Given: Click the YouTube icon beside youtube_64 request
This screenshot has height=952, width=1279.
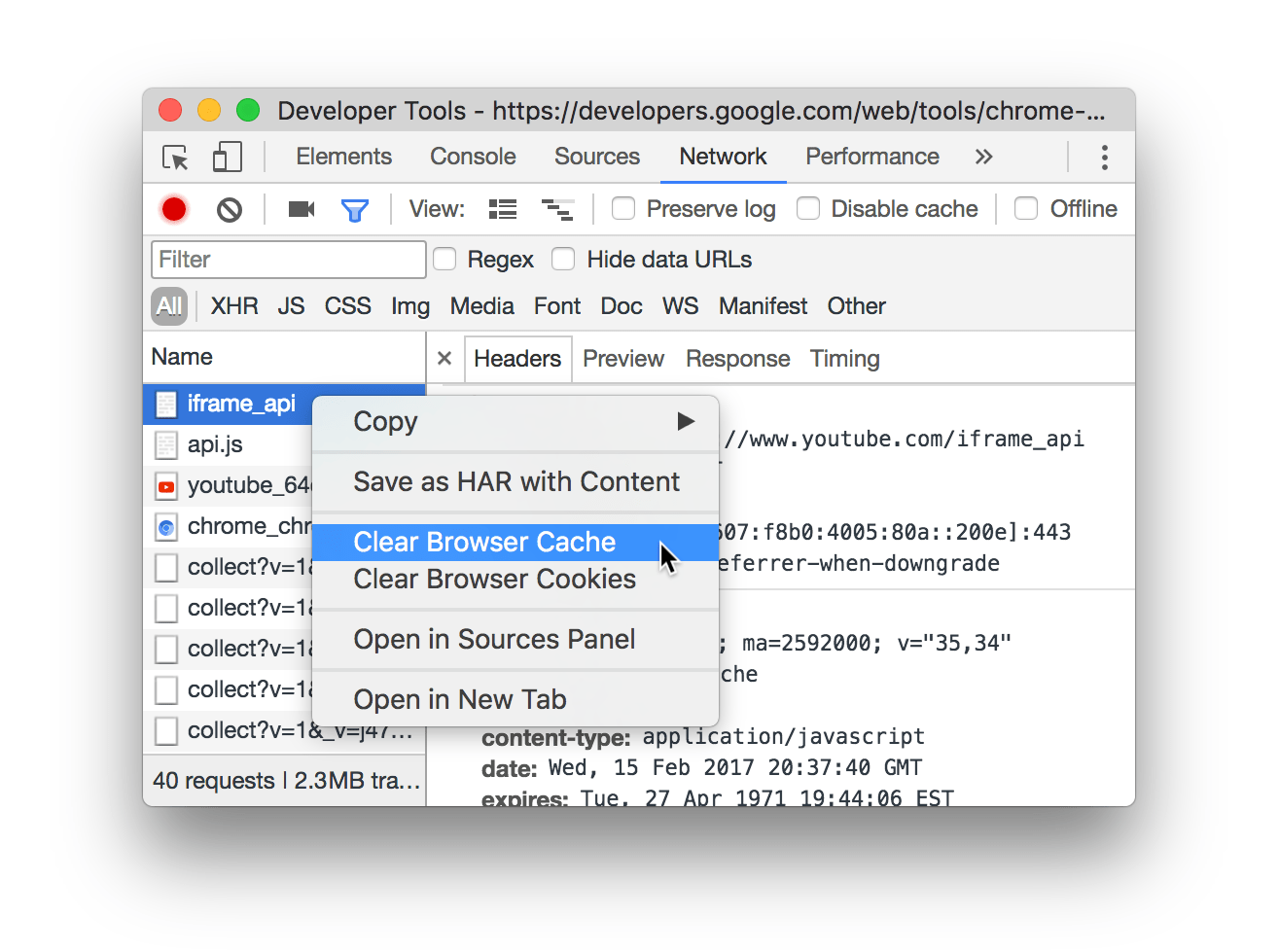Looking at the screenshot, I should 163,484.
